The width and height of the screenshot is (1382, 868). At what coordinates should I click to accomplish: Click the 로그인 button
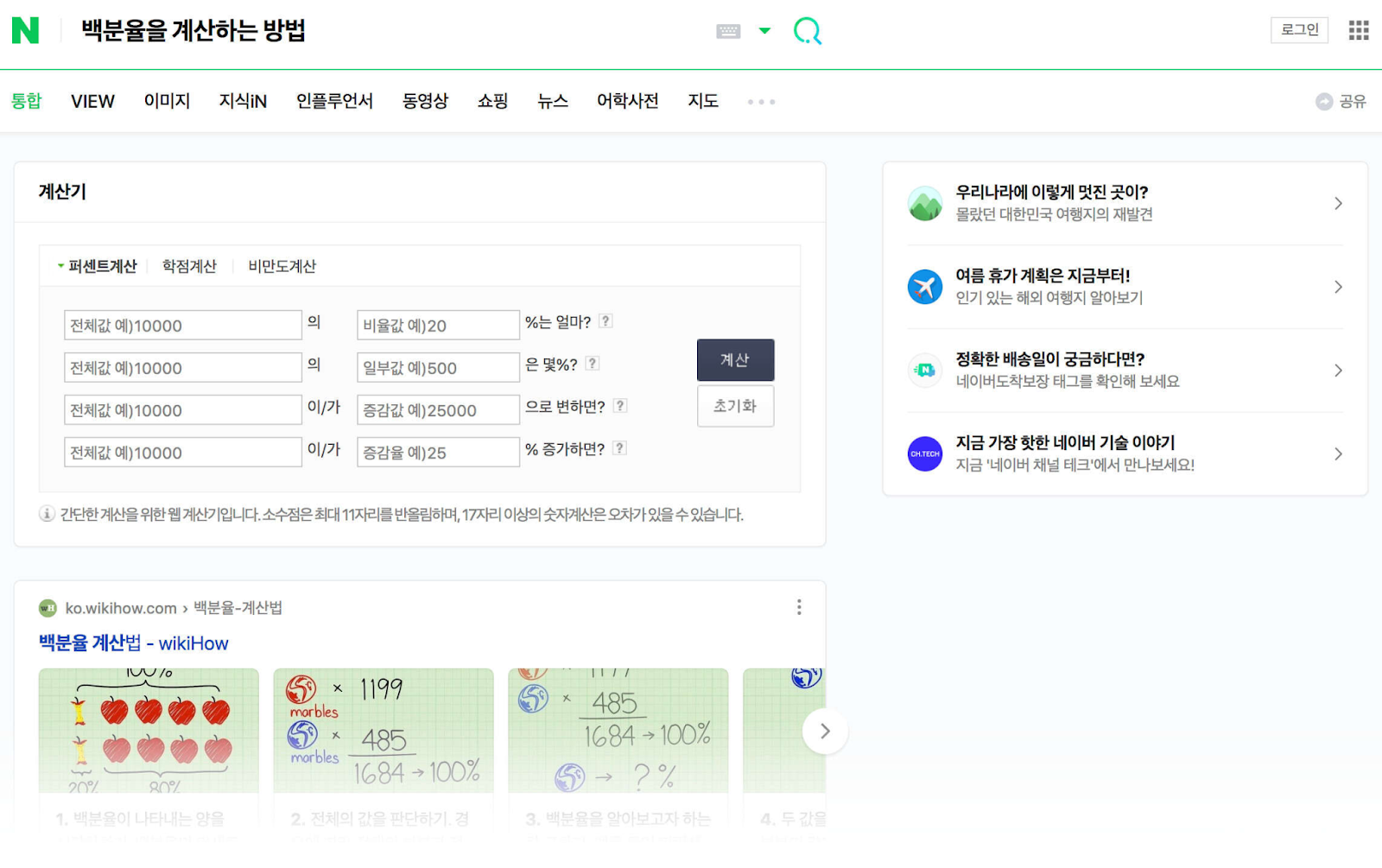click(1299, 29)
